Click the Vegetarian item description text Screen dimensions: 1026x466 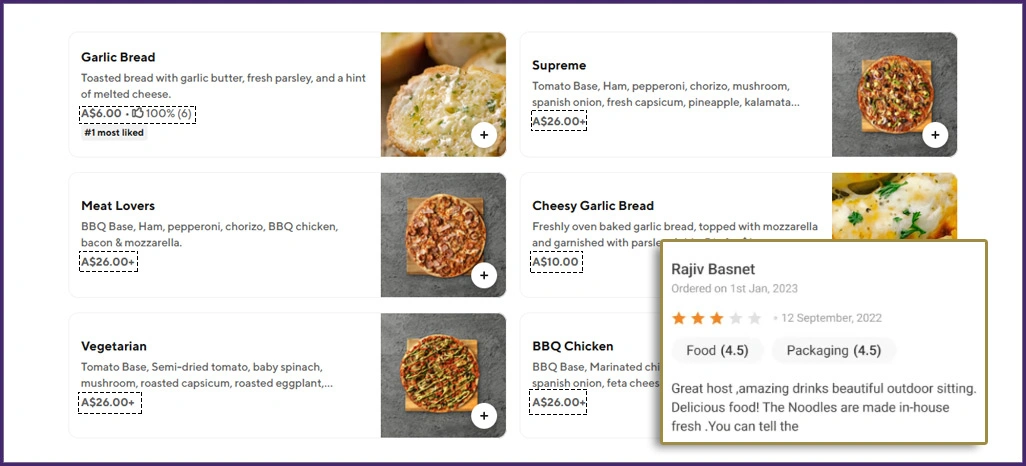point(207,375)
